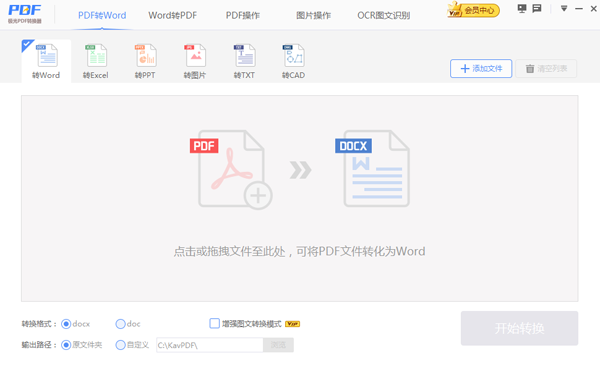
Task: Click the drop area text to add PDF files
Action: 299,252
